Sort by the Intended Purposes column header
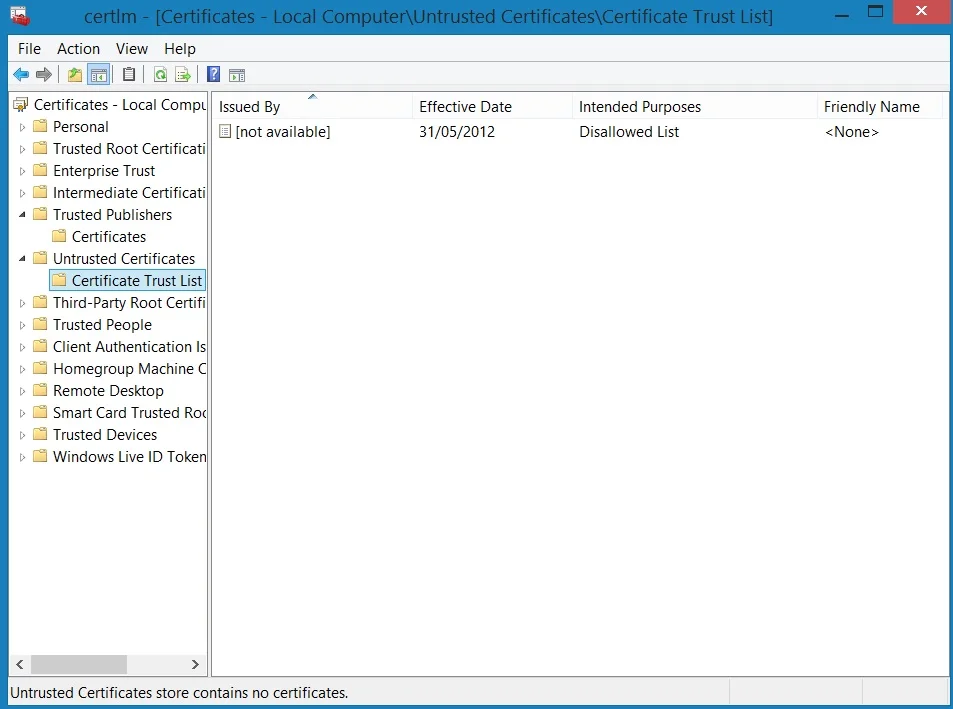Viewport: 953px width, 709px height. 694,106
